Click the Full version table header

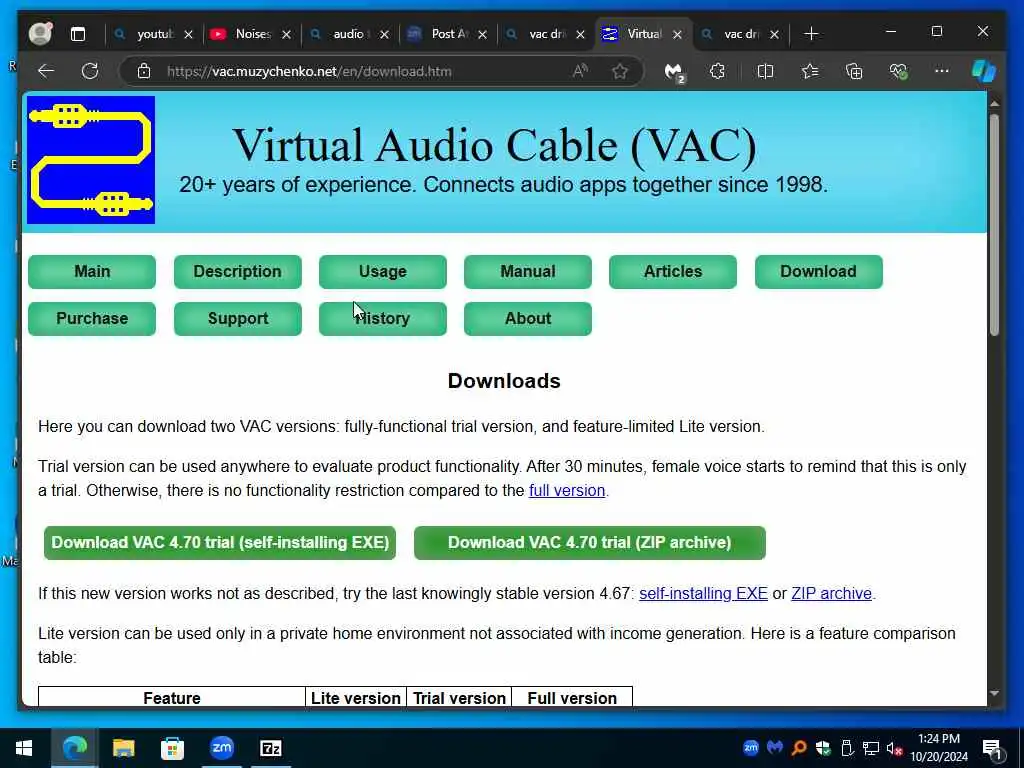572,698
